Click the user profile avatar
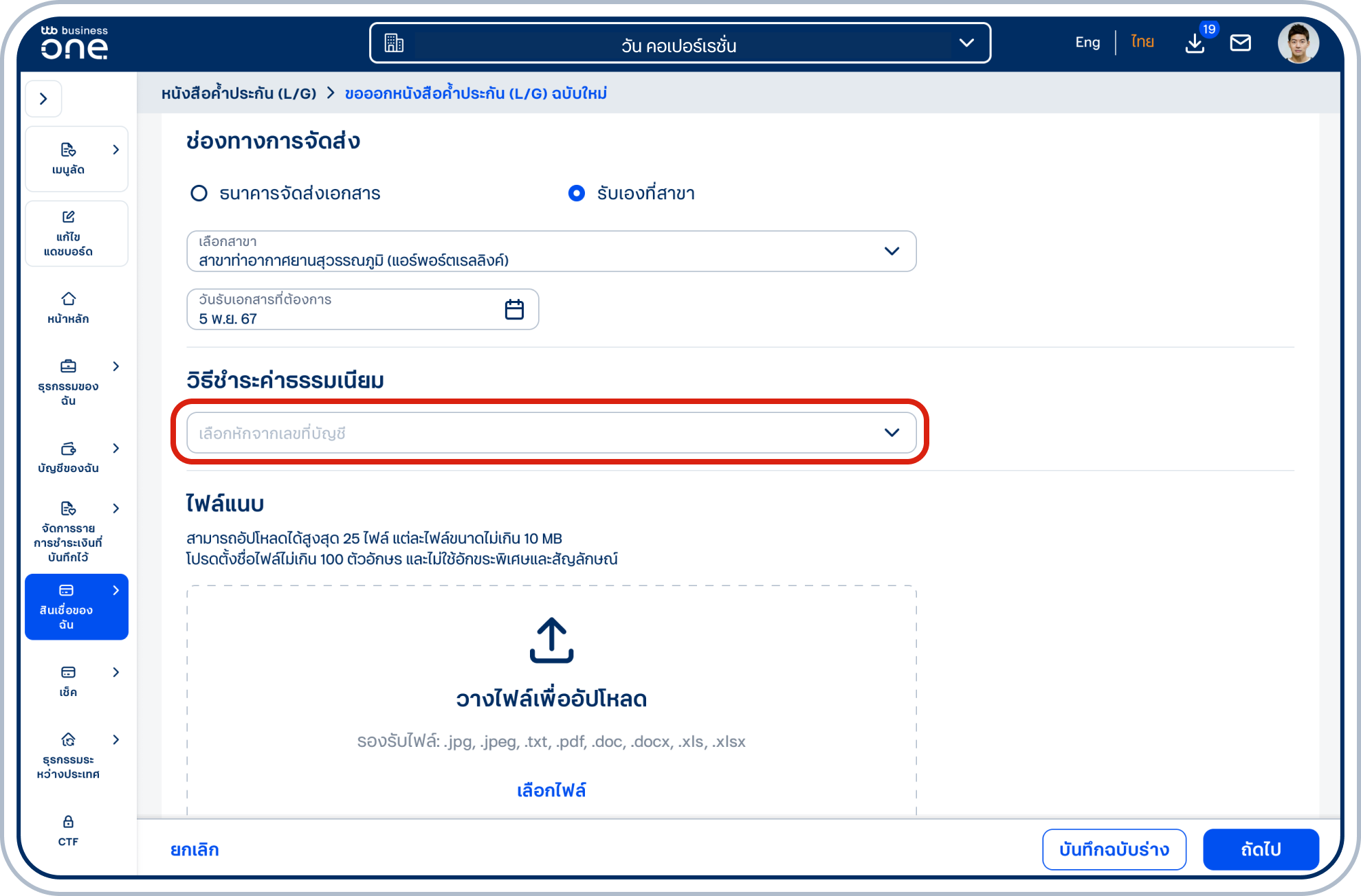This screenshot has width=1361, height=896. 1298,43
